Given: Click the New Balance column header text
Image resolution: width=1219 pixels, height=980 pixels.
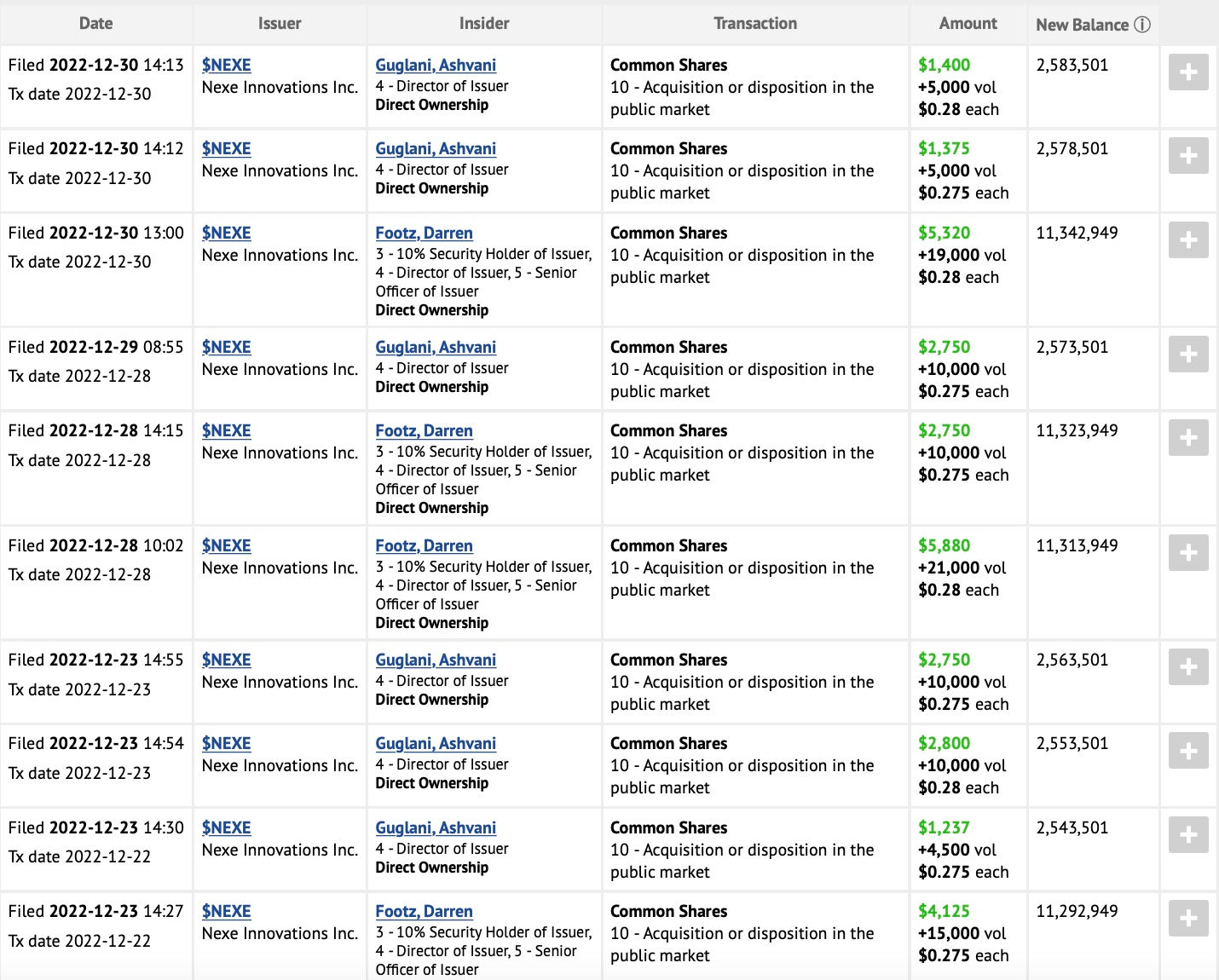Looking at the screenshot, I should [1082, 25].
